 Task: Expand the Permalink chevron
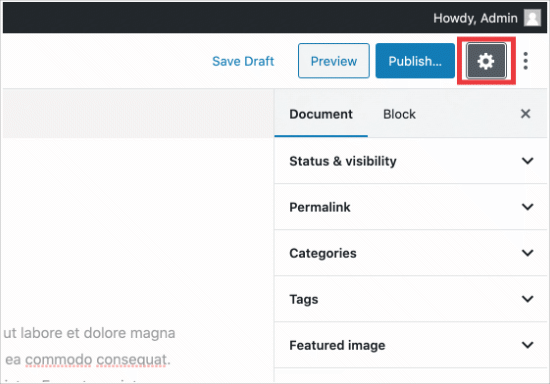click(x=528, y=207)
